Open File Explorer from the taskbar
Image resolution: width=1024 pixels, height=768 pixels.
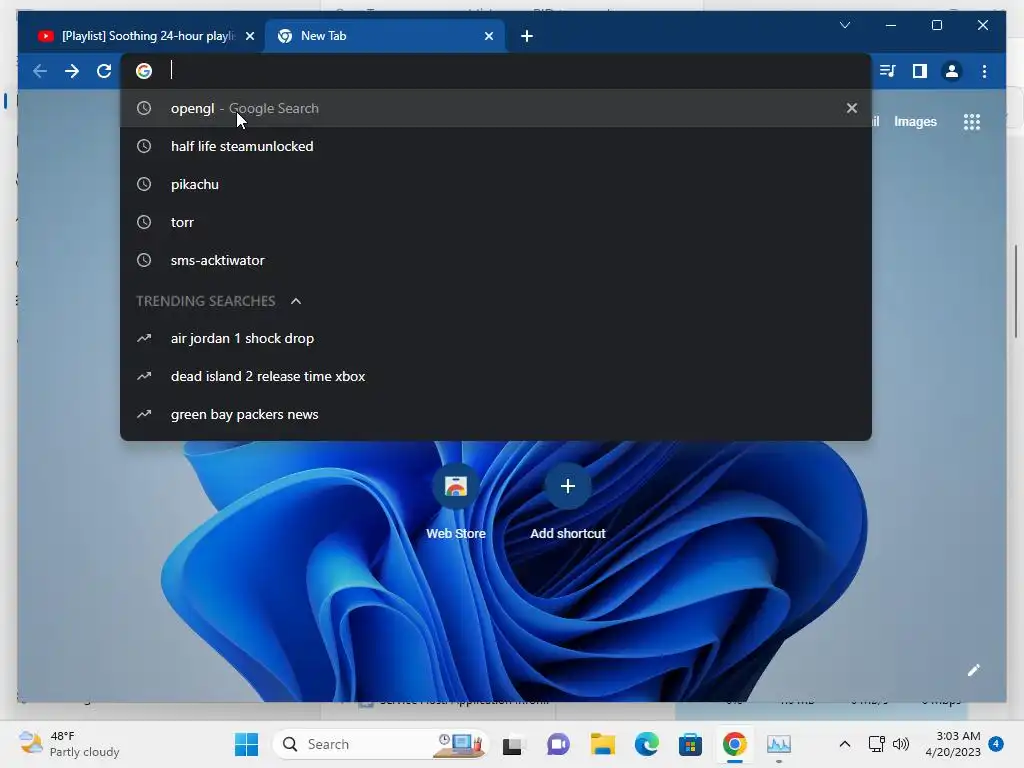602,744
